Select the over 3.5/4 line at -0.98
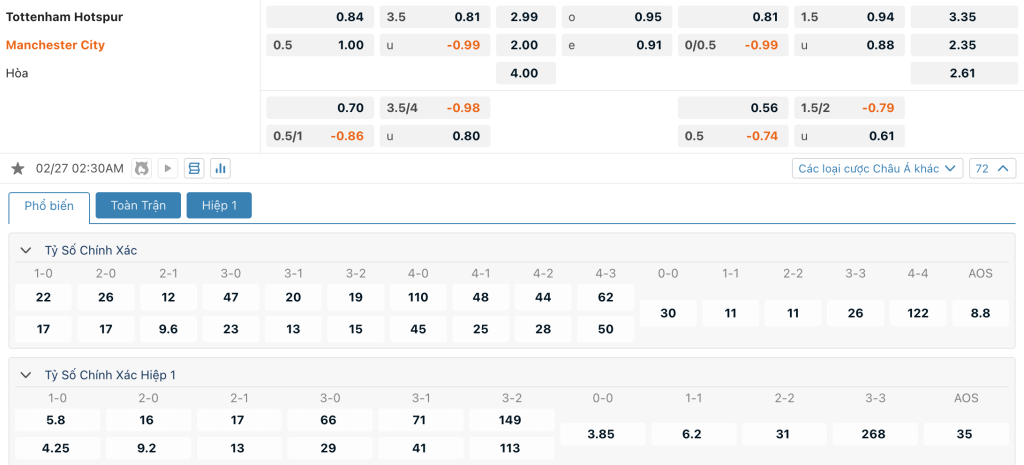Screen dimensions: 1024x465 pos(435,108)
